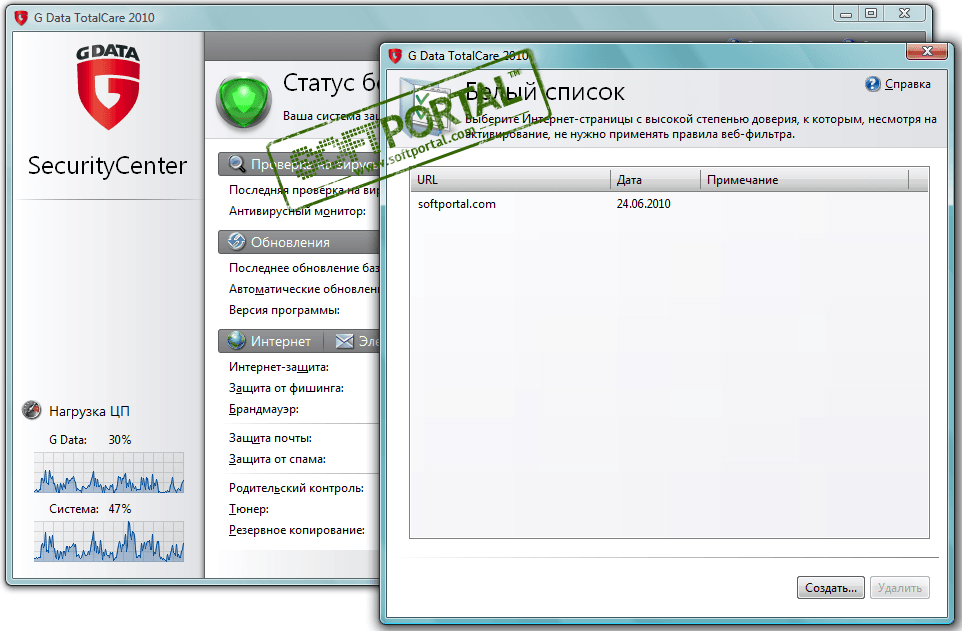Click Защита от фишинга entry
Image resolution: width=962 pixels, height=631 pixels.
[286, 388]
